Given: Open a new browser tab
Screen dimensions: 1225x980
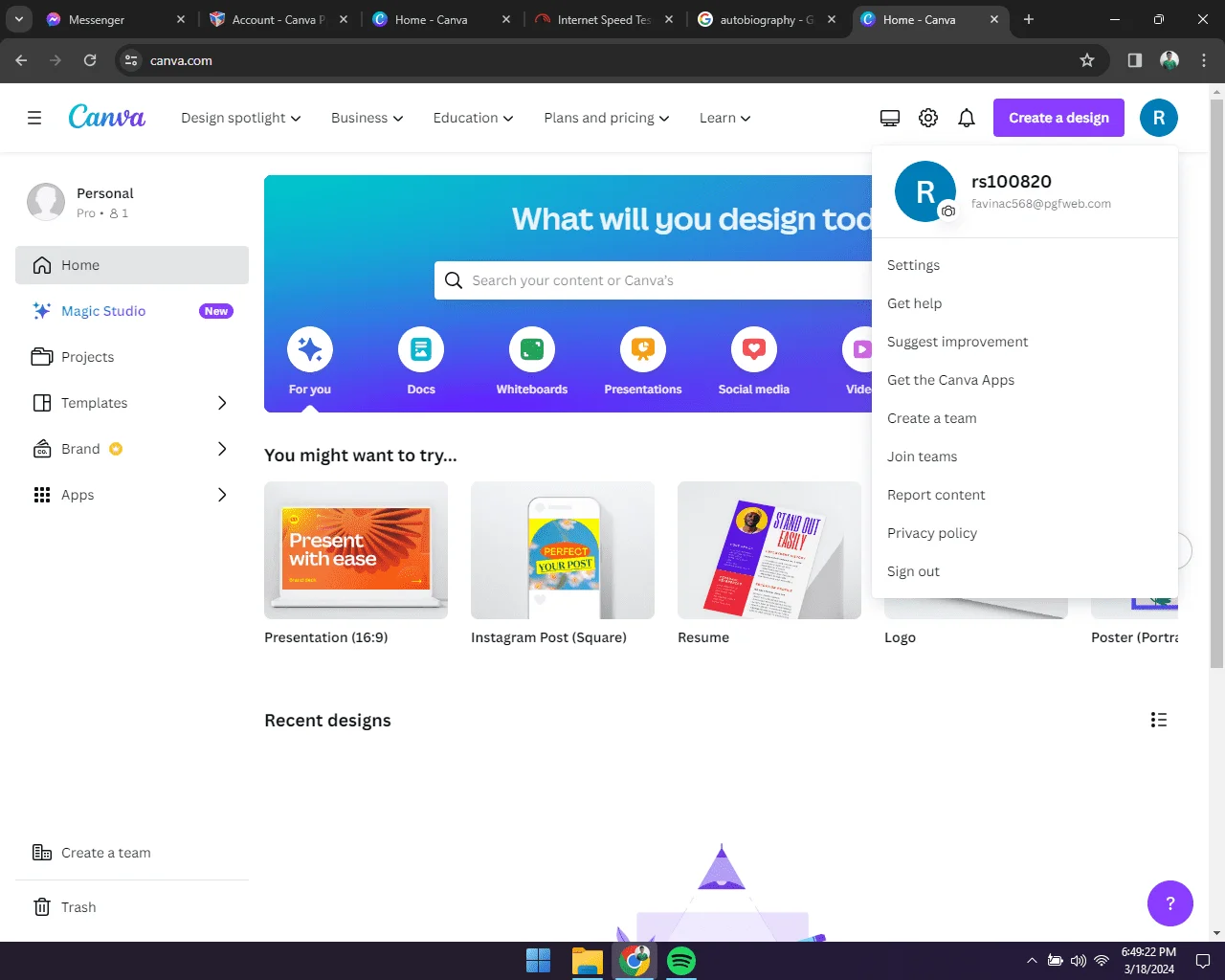Looking at the screenshot, I should point(1029,19).
